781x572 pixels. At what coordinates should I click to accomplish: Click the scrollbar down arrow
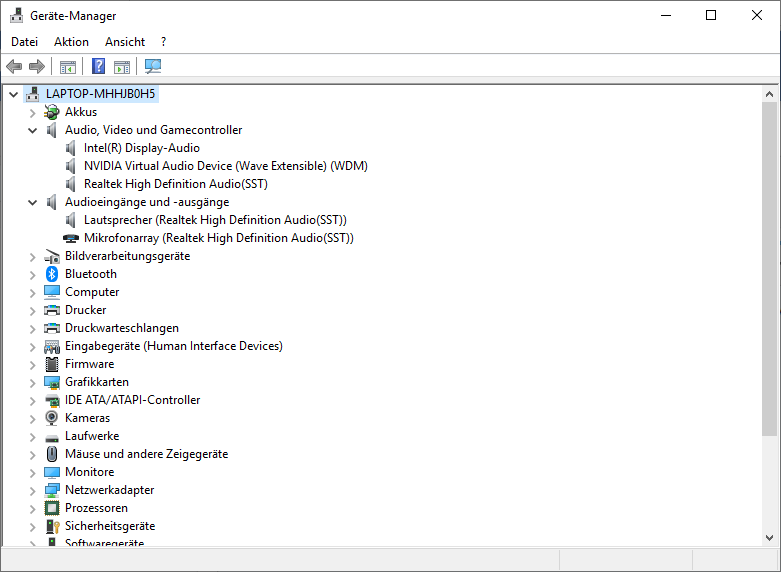[769, 538]
